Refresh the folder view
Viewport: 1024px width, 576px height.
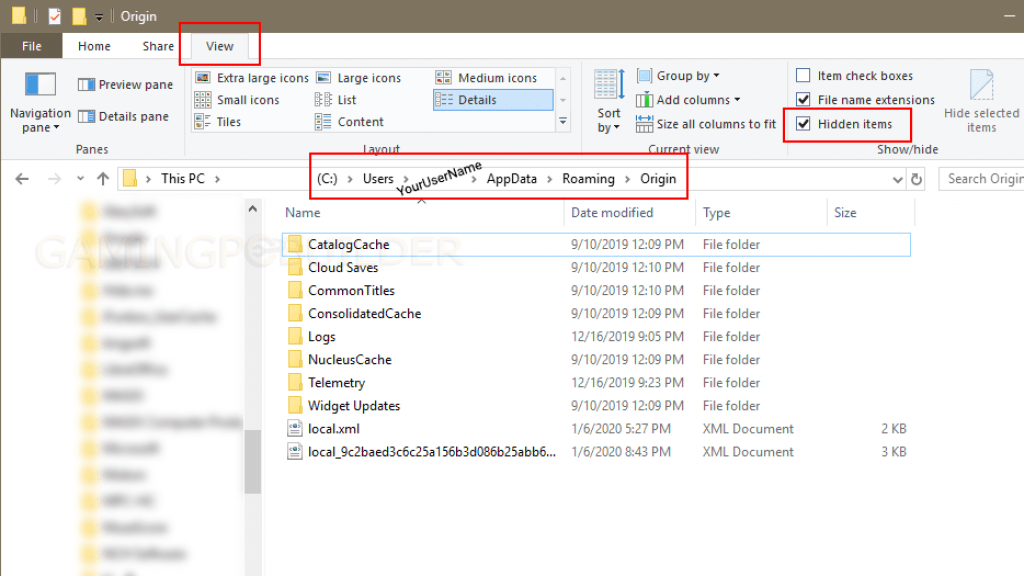click(917, 178)
